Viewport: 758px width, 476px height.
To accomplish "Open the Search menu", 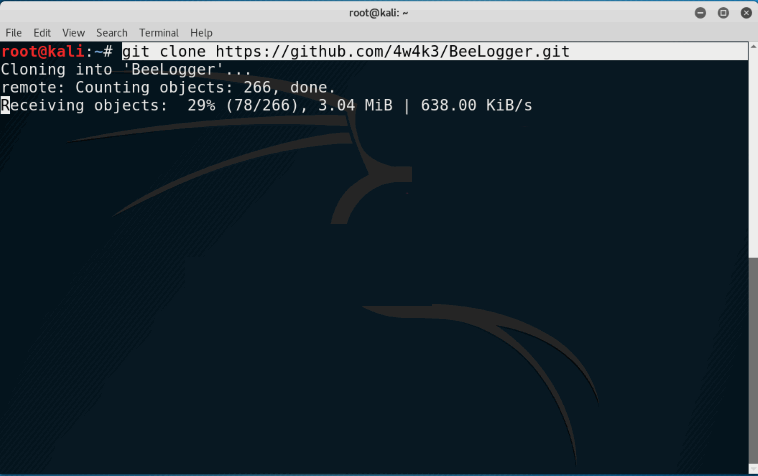I will tap(112, 33).
